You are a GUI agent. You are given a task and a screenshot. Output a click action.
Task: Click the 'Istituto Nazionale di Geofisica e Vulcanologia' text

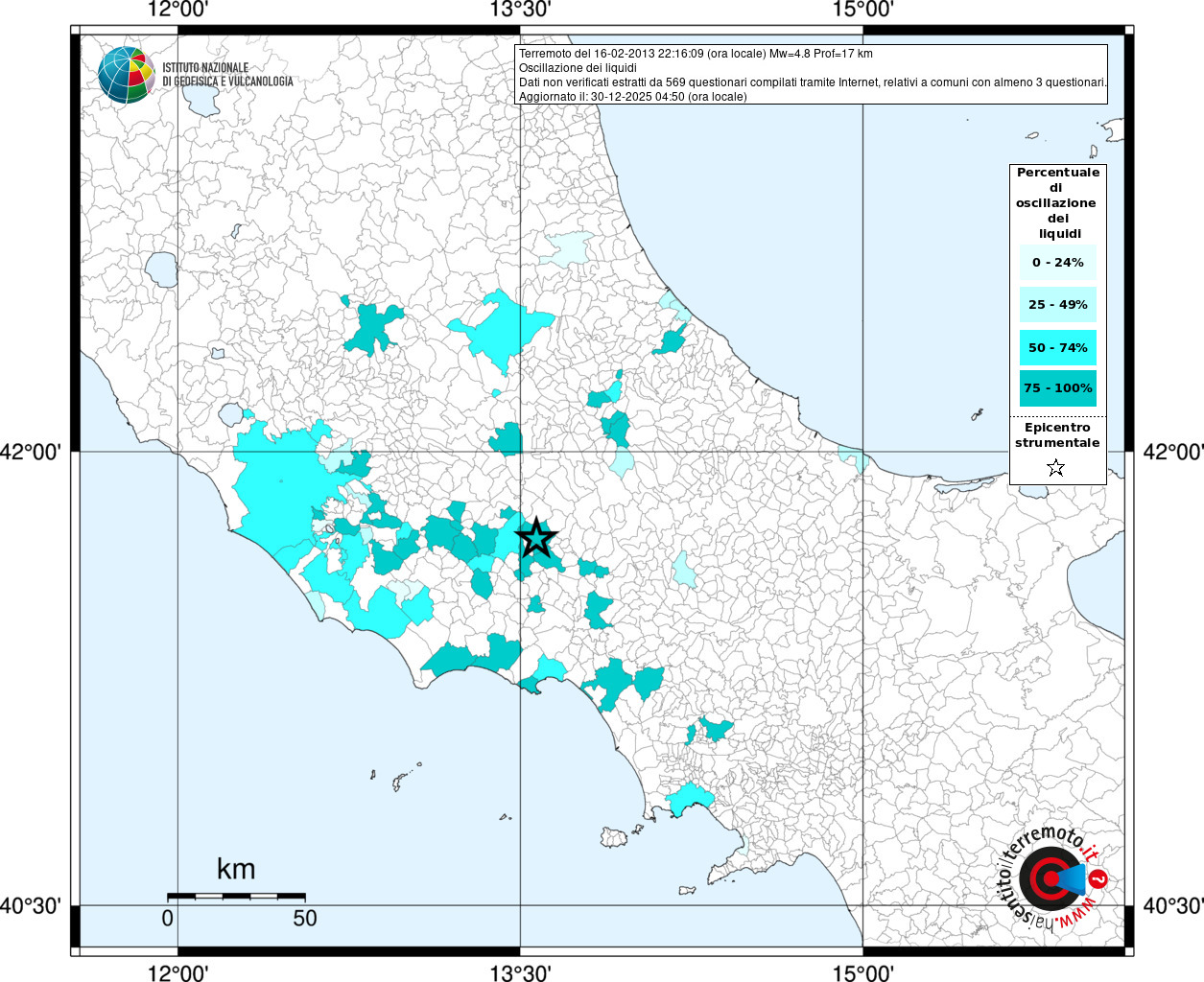coord(227,75)
